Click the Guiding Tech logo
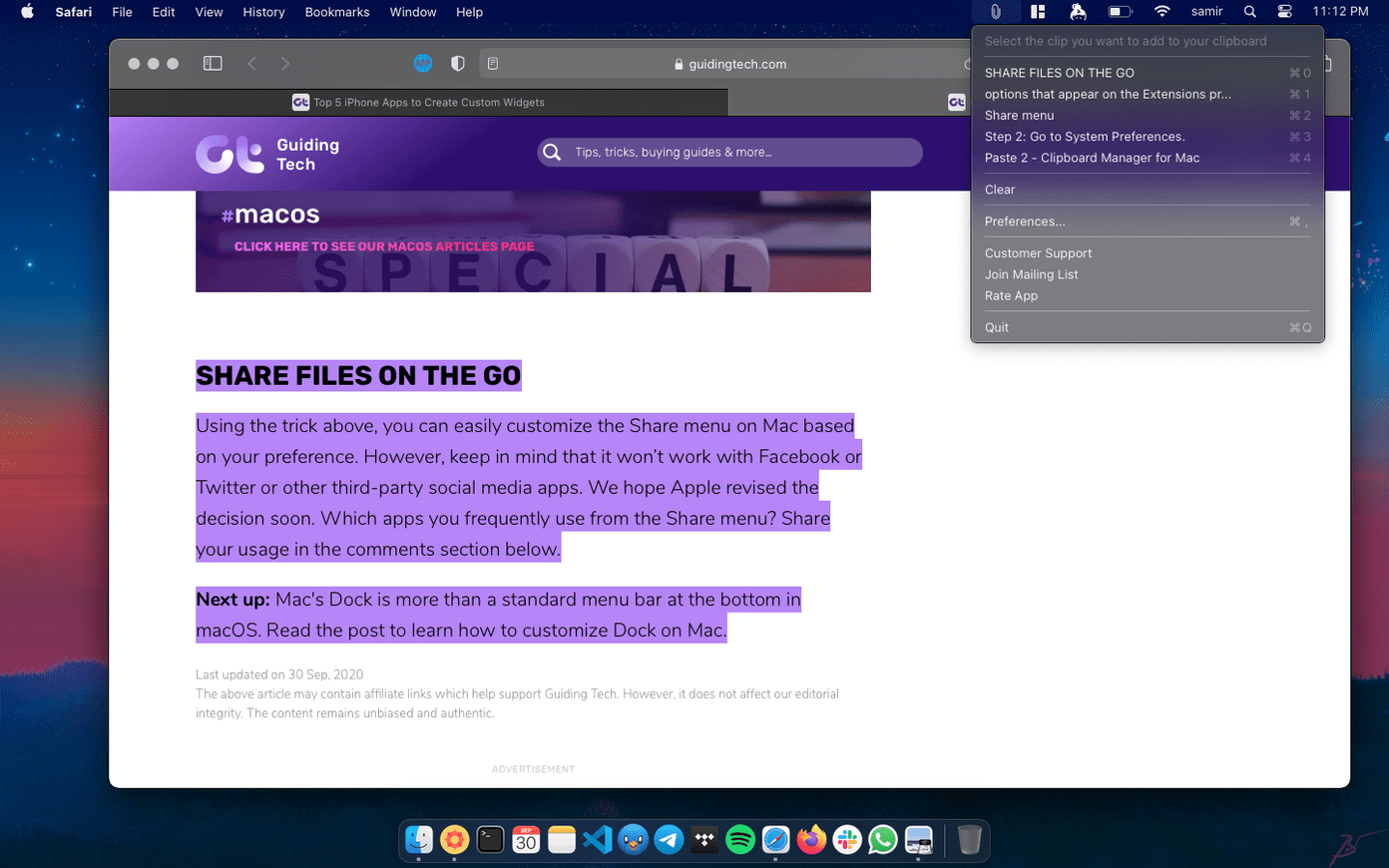 pos(267,154)
